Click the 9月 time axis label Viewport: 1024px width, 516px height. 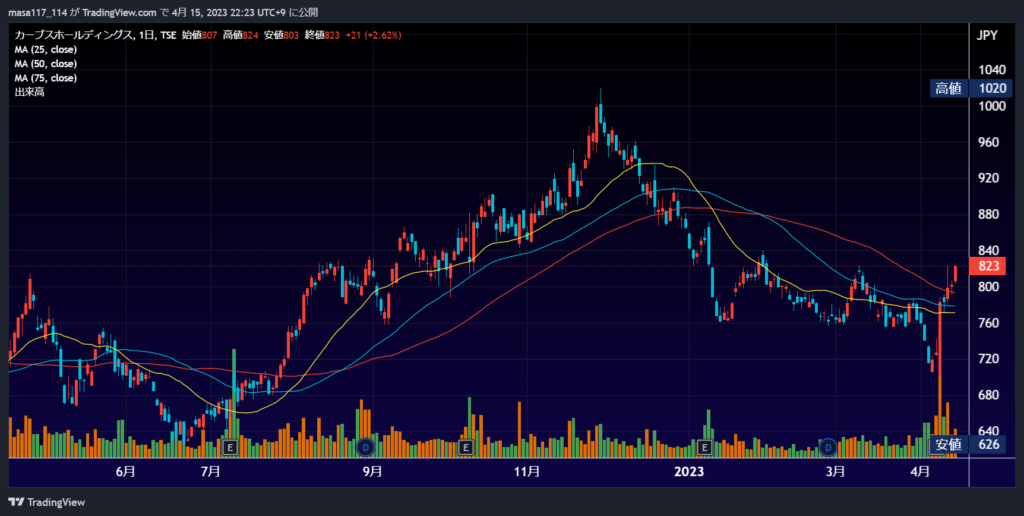click(372, 471)
